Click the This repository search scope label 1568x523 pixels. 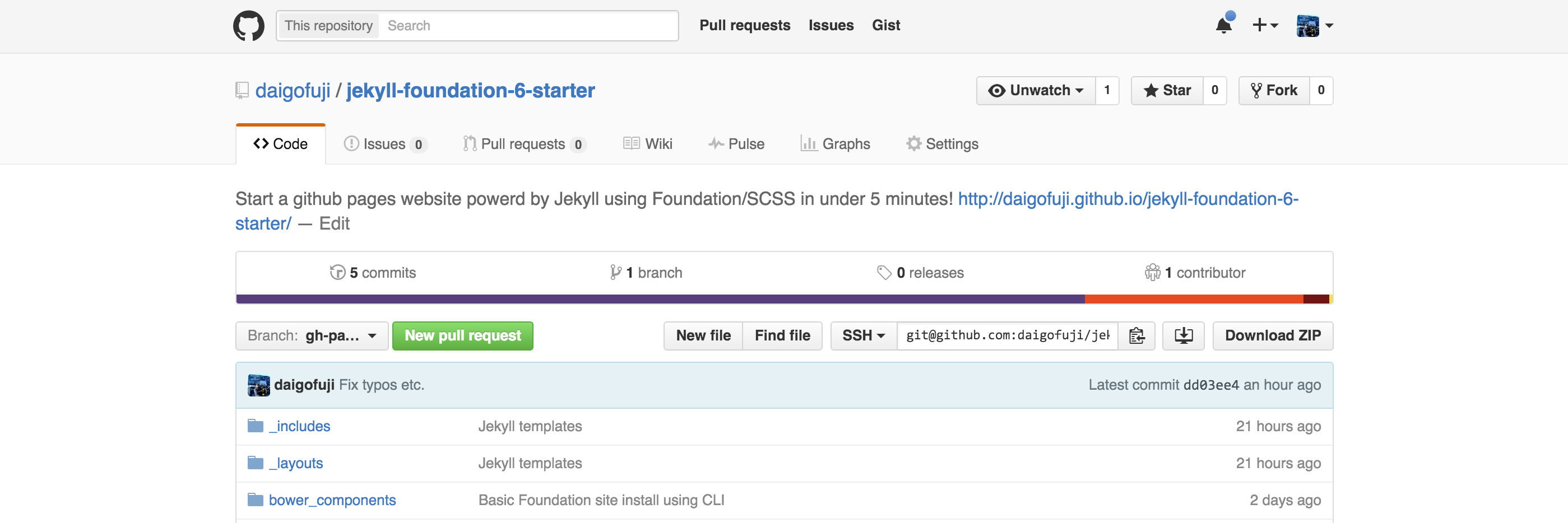pos(329,26)
